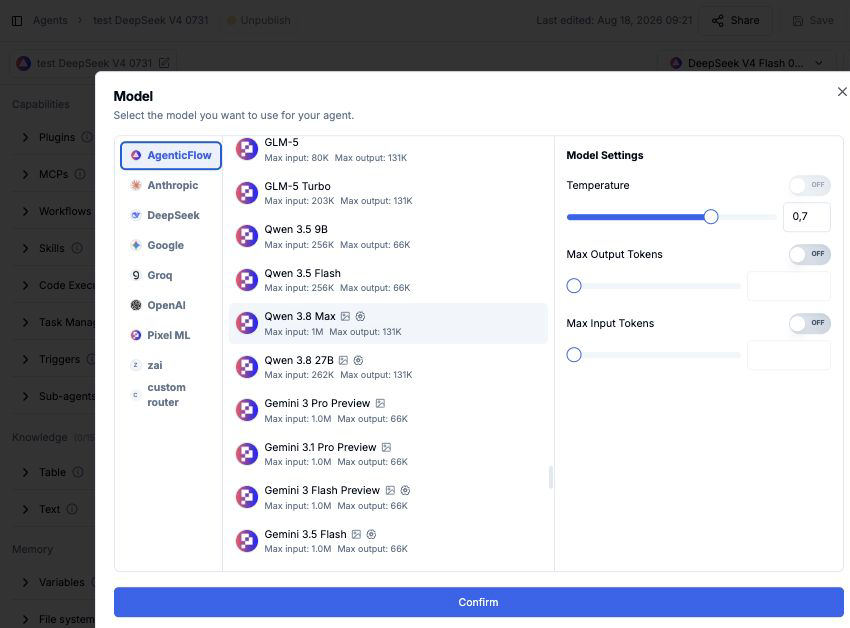850x628 pixels.
Task: Click image icon beside Gemini 3 Pro Preview
Action: click(381, 403)
